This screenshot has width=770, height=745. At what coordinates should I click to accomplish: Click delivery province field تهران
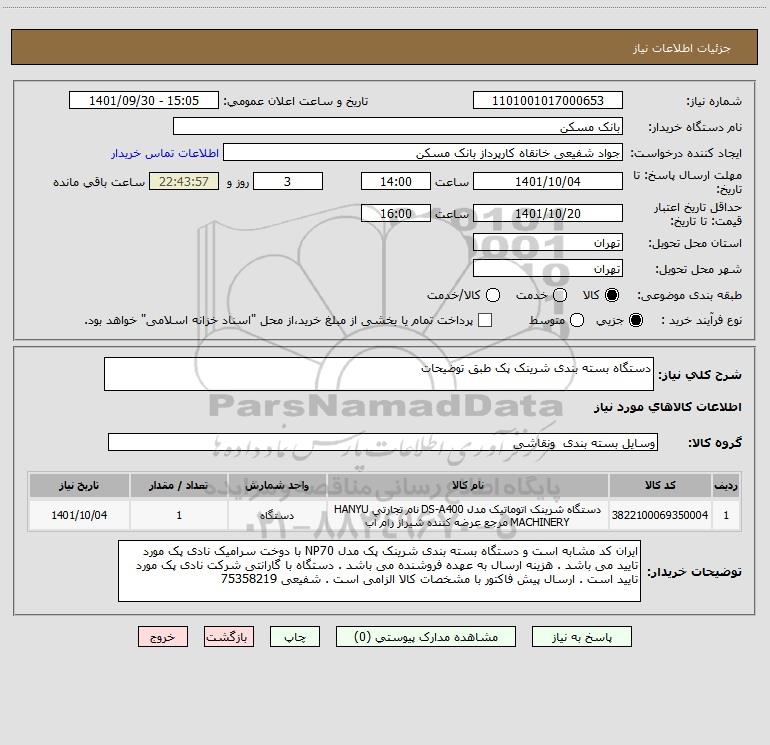(x=548, y=243)
